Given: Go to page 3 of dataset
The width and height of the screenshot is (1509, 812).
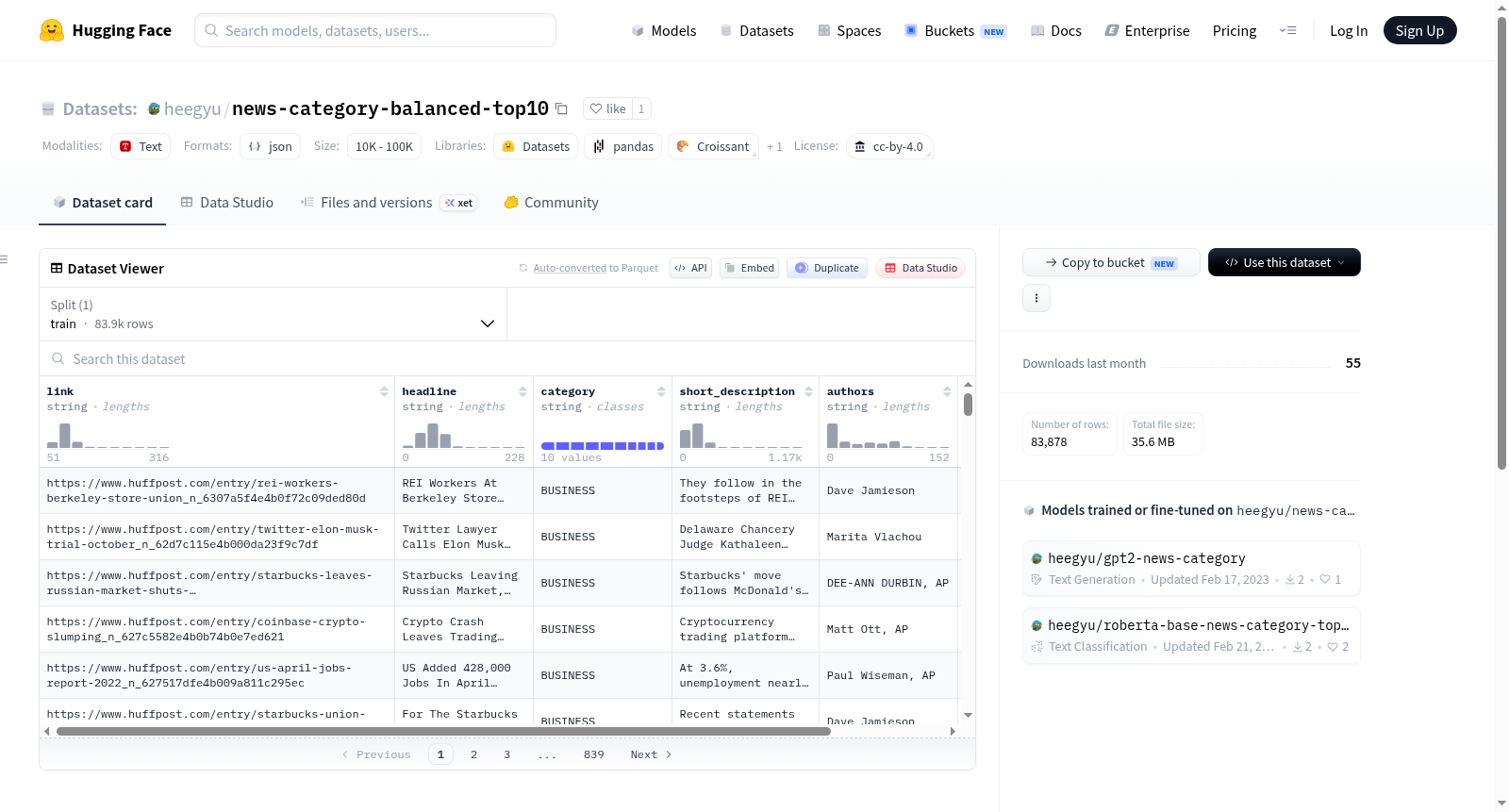Looking at the screenshot, I should click(x=506, y=754).
